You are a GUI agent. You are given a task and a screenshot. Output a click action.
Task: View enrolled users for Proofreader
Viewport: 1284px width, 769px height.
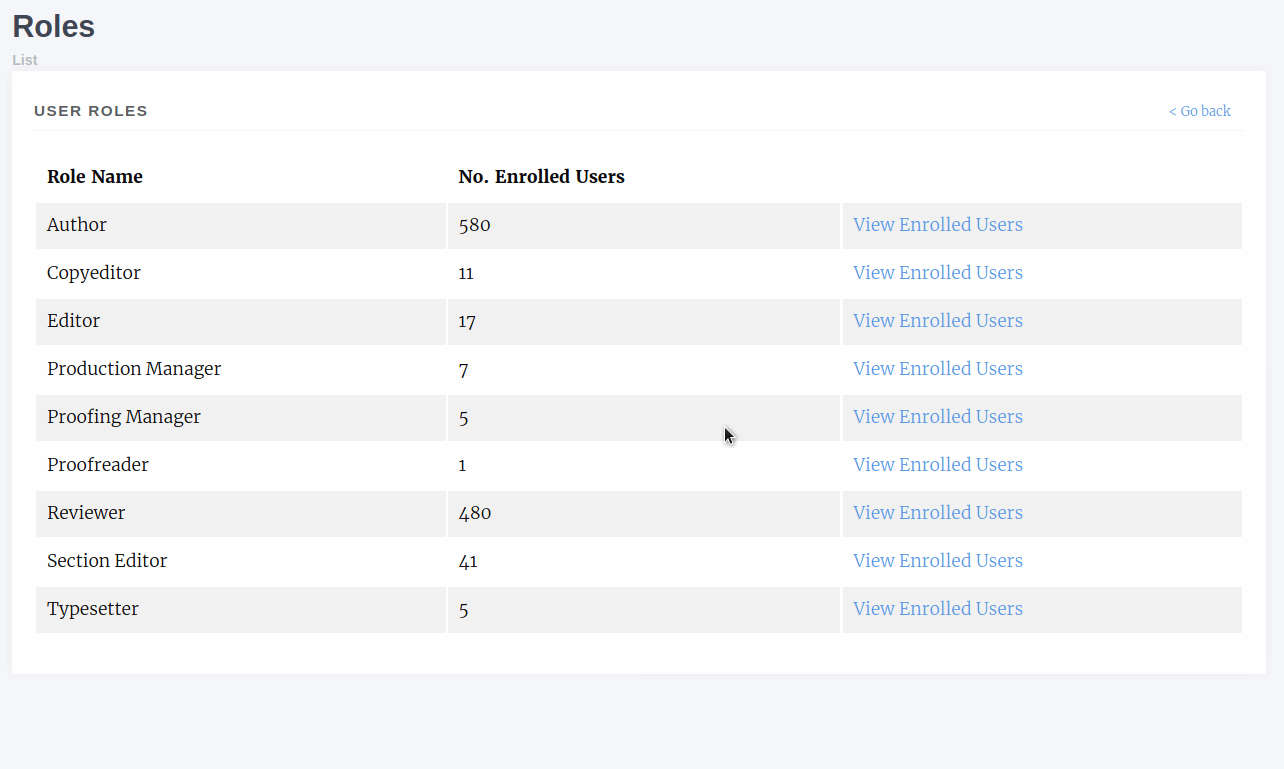tap(937, 465)
